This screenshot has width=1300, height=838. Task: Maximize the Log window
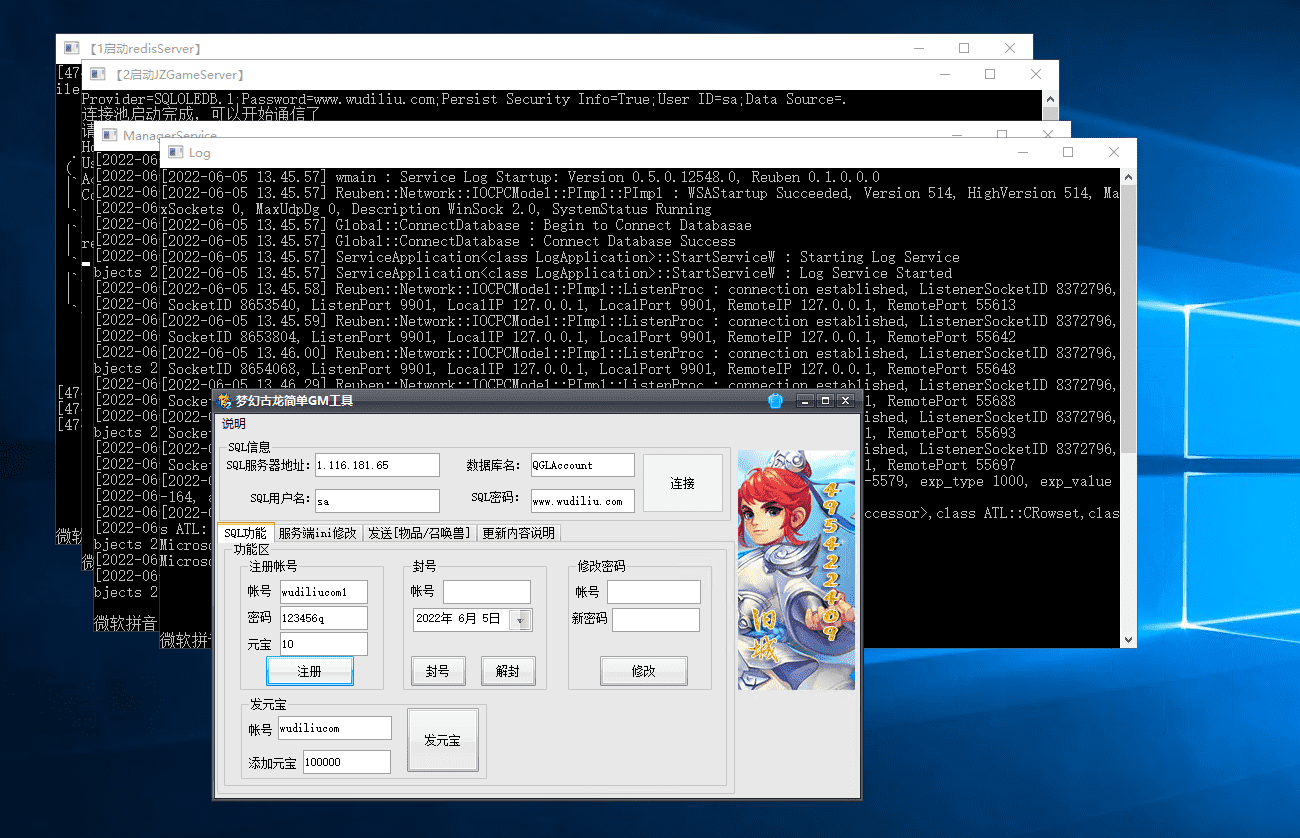(x=1068, y=152)
